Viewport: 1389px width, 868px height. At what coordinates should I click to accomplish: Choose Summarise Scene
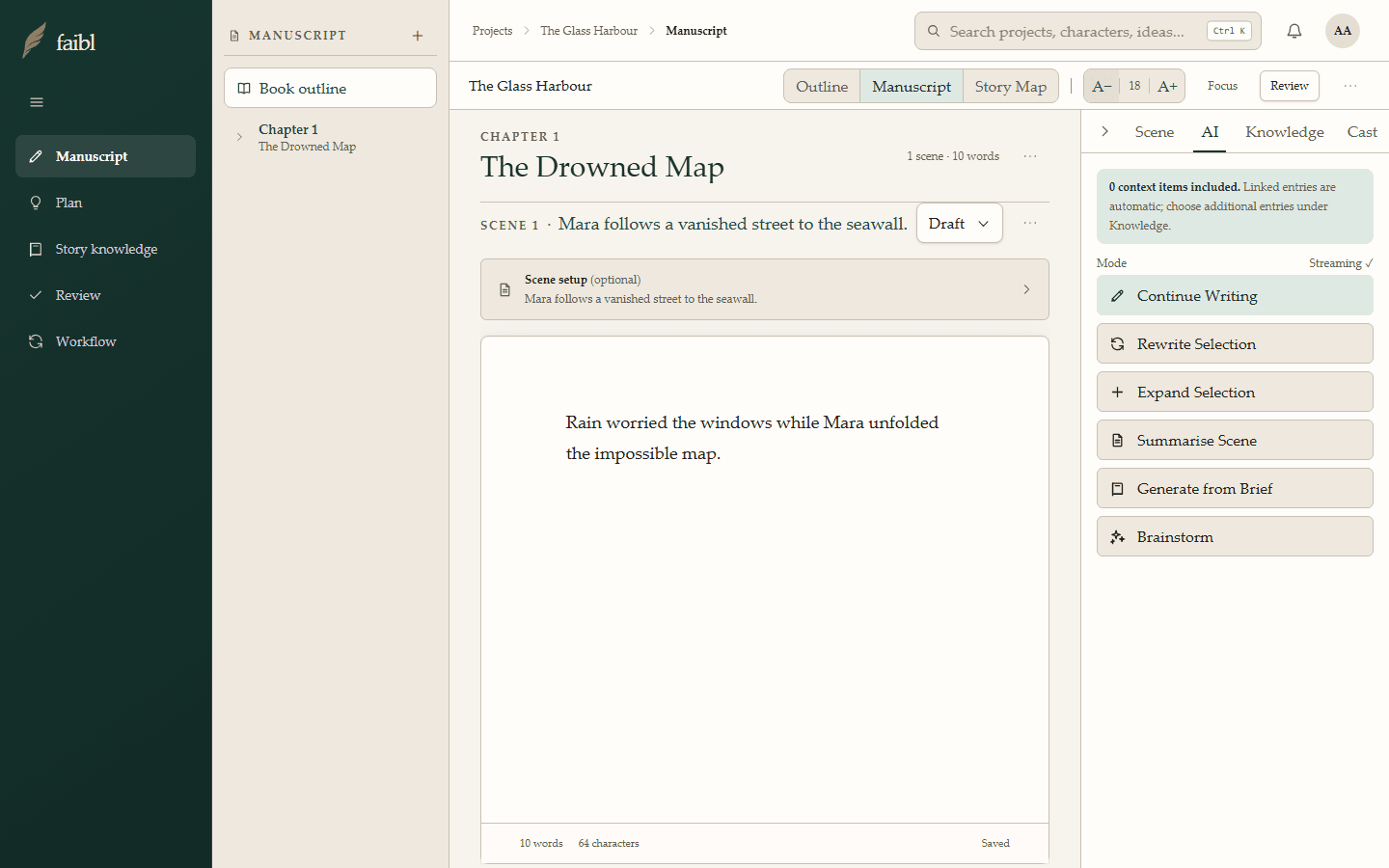tap(1235, 440)
